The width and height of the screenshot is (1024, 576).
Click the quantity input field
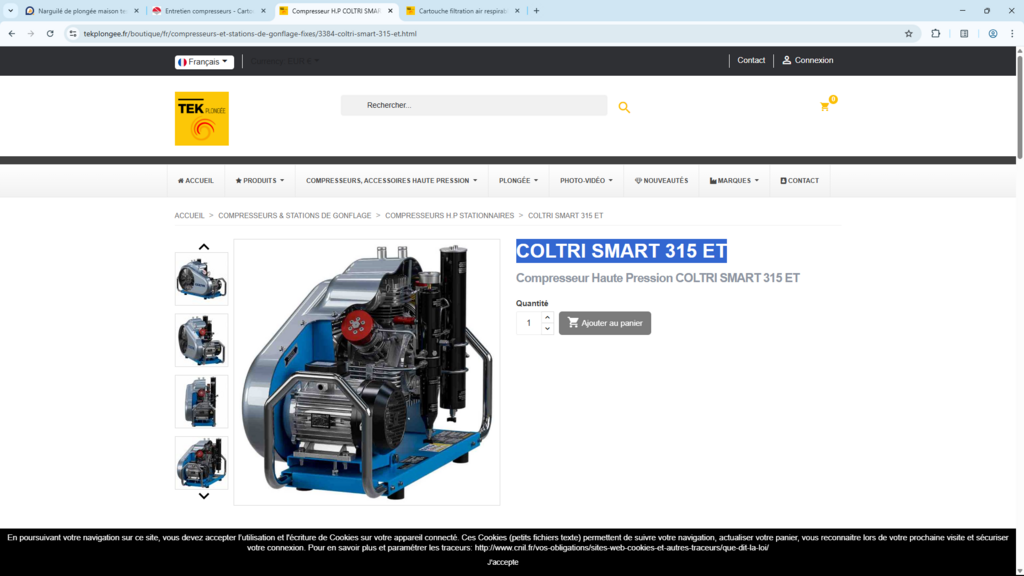tap(528, 323)
